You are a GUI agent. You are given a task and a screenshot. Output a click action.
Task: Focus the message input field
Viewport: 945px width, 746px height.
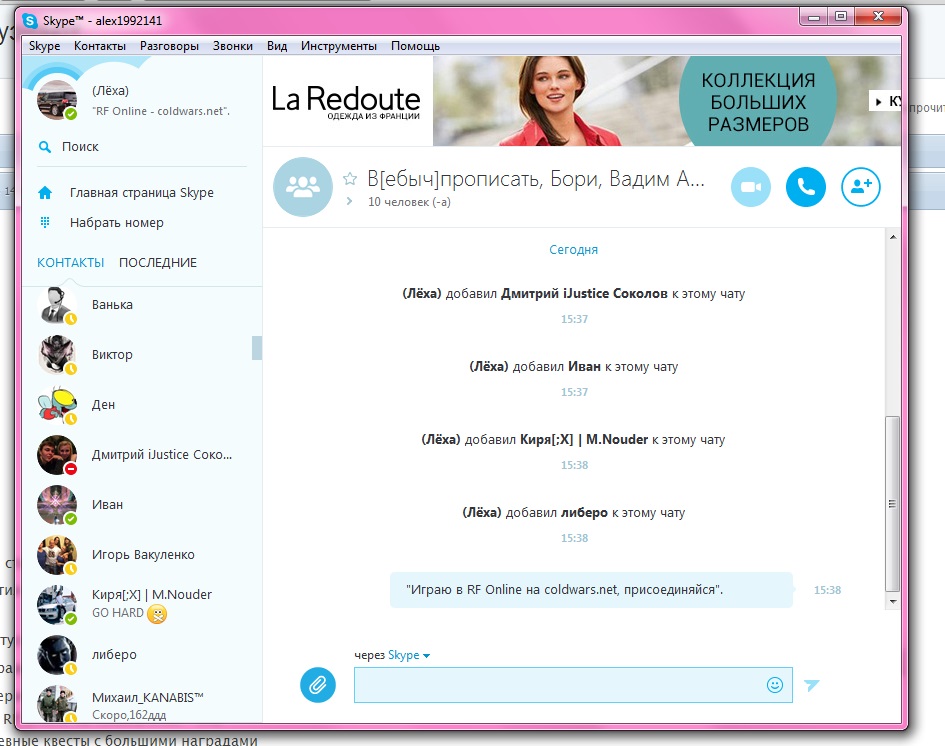[573, 685]
